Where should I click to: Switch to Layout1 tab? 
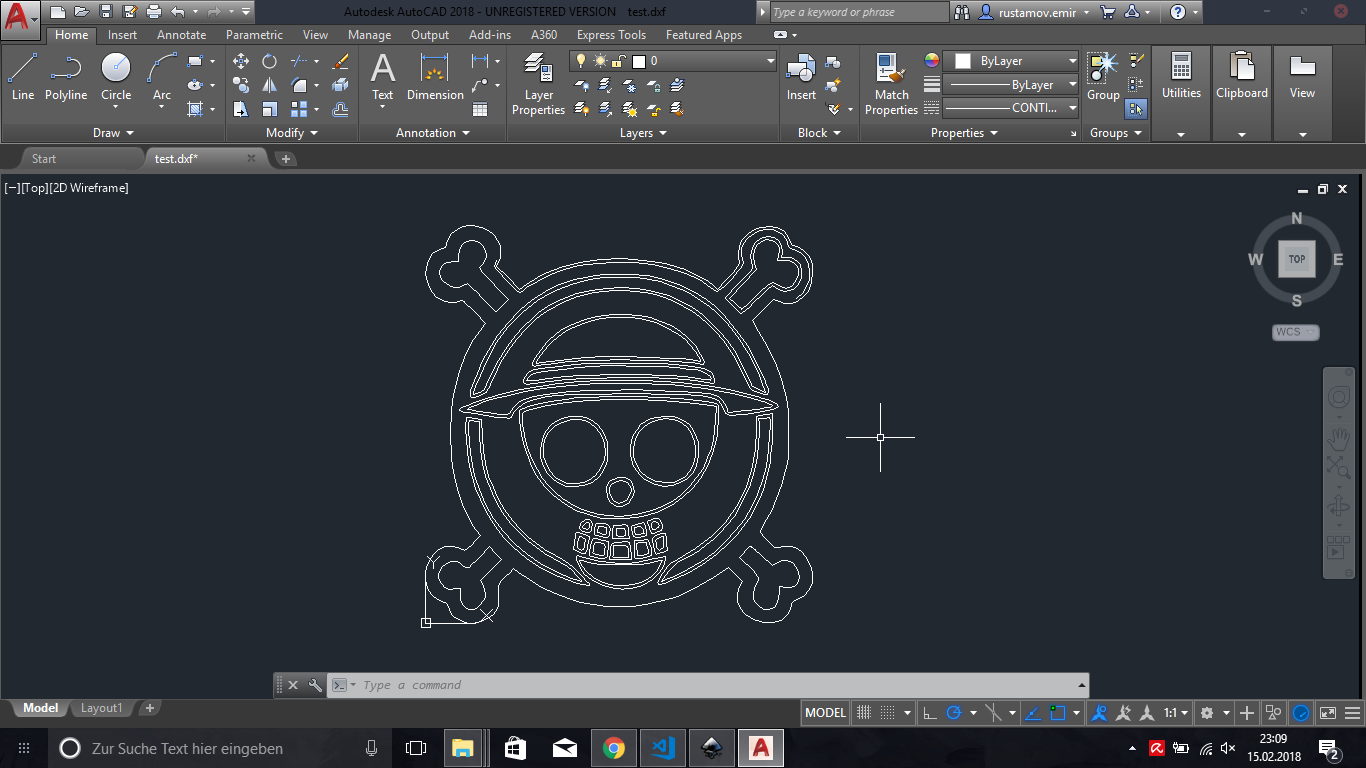pyautogui.click(x=101, y=708)
